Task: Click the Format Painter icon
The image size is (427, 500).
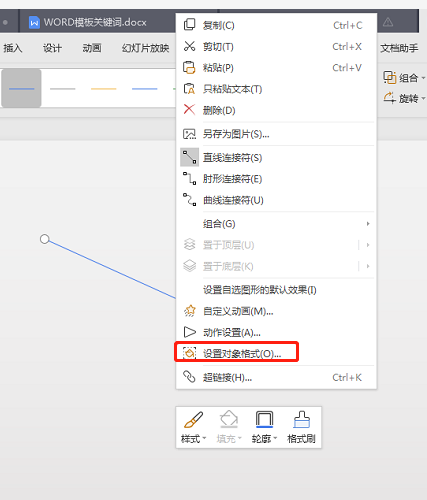Action: [302, 419]
